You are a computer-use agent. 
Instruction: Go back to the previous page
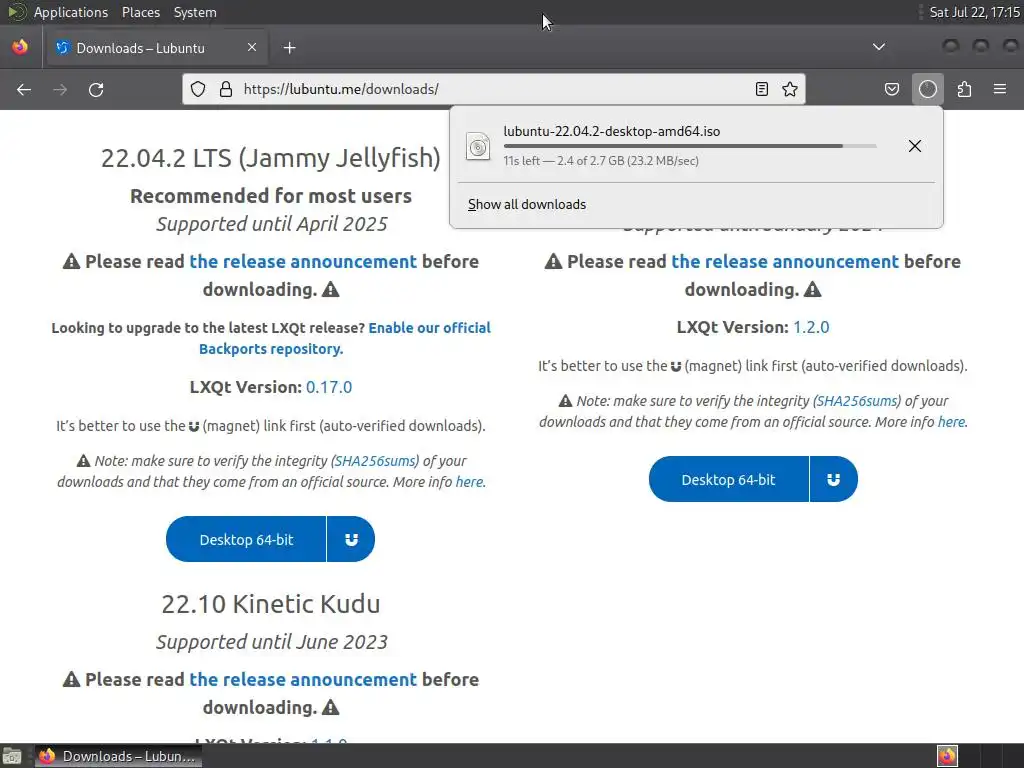tap(24, 89)
